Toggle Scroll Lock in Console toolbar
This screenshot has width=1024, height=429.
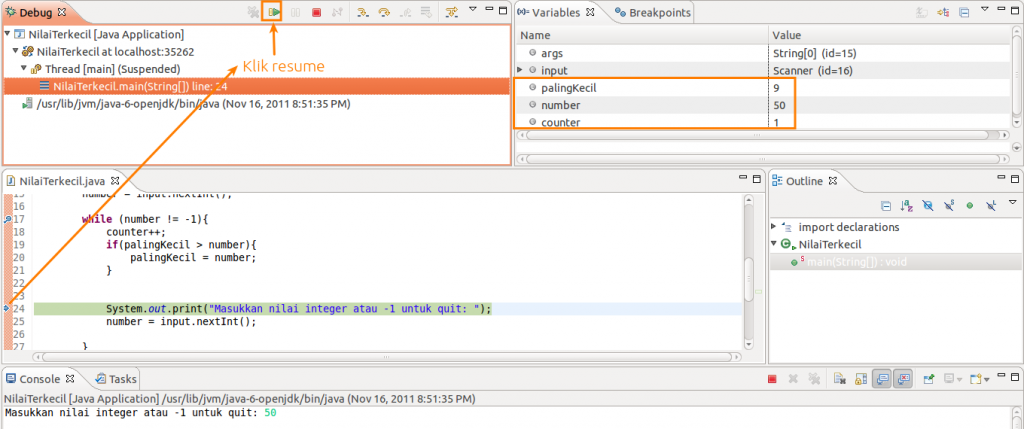tap(861, 379)
